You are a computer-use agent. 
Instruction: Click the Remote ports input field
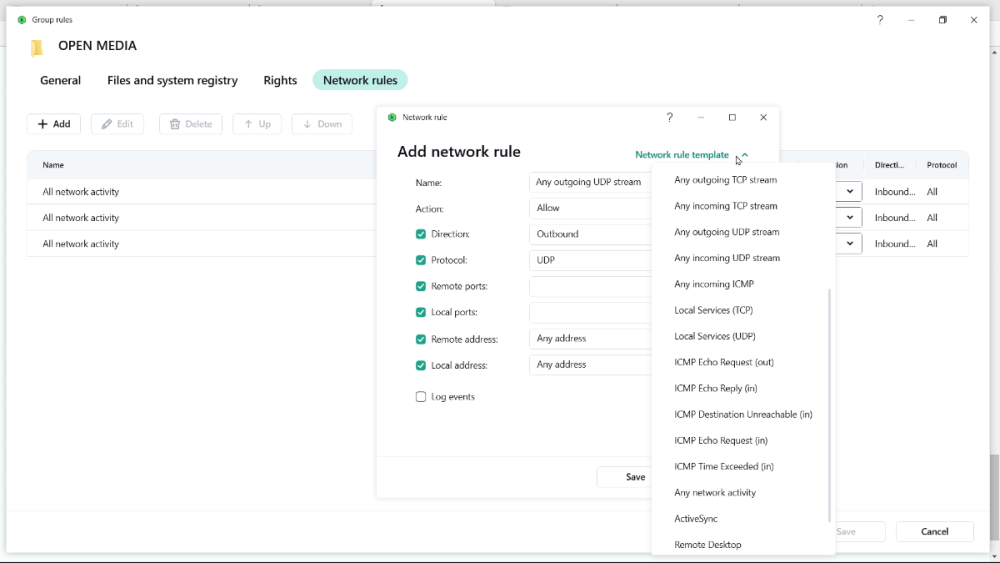click(x=590, y=286)
